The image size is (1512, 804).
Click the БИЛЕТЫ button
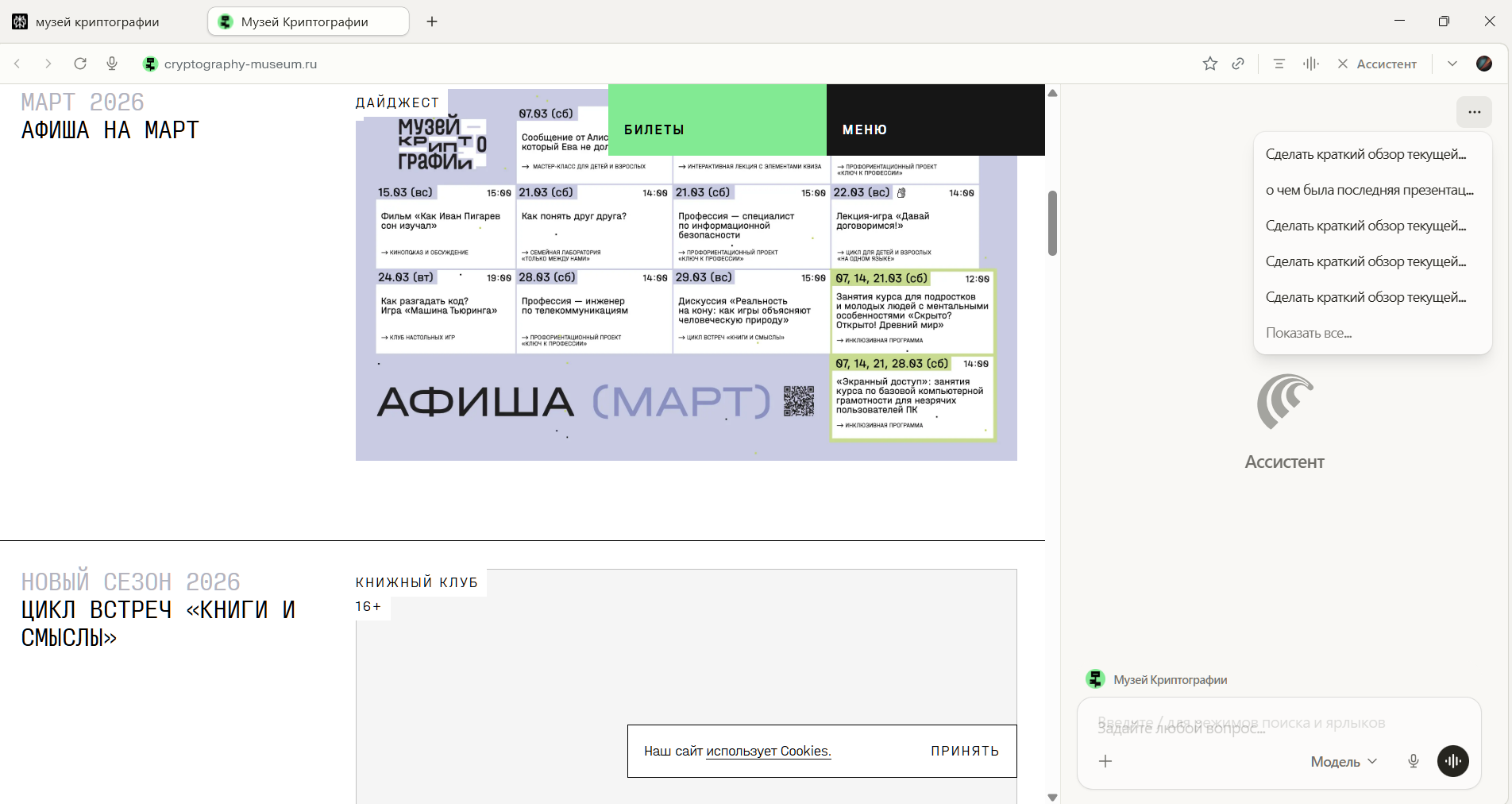point(717,129)
